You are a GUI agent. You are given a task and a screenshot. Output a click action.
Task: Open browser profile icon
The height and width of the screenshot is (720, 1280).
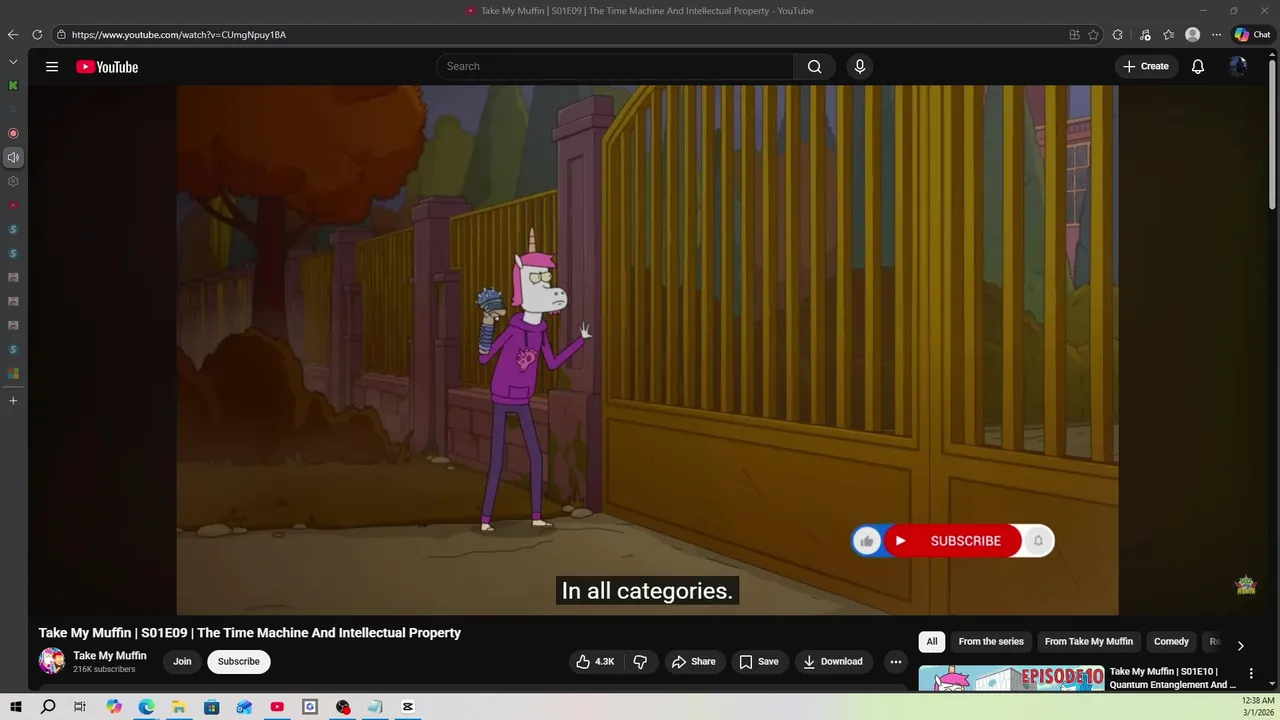coord(1192,35)
